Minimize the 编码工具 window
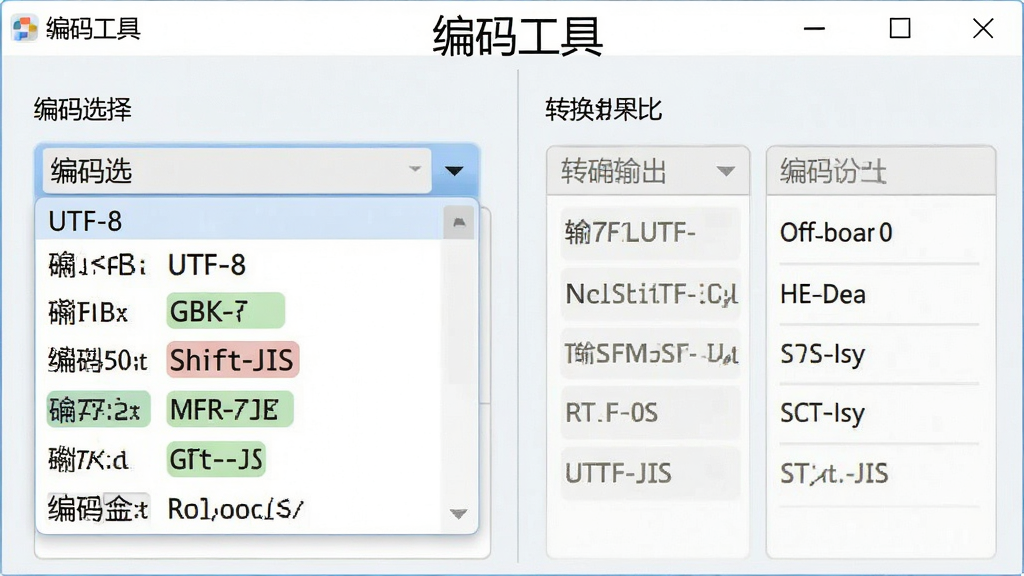 pos(814,29)
